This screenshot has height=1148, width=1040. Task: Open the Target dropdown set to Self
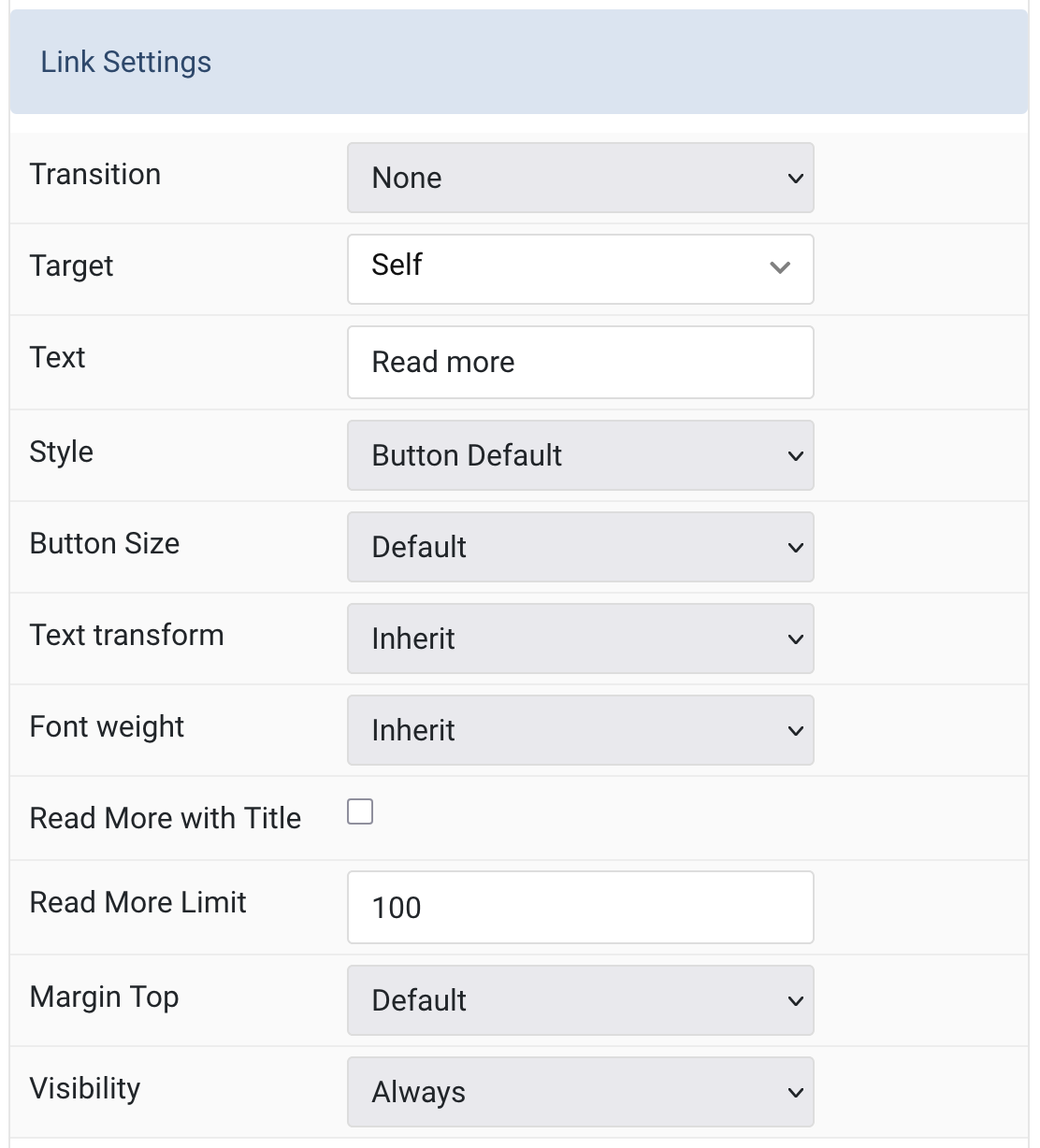pyautogui.click(x=580, y=269)
